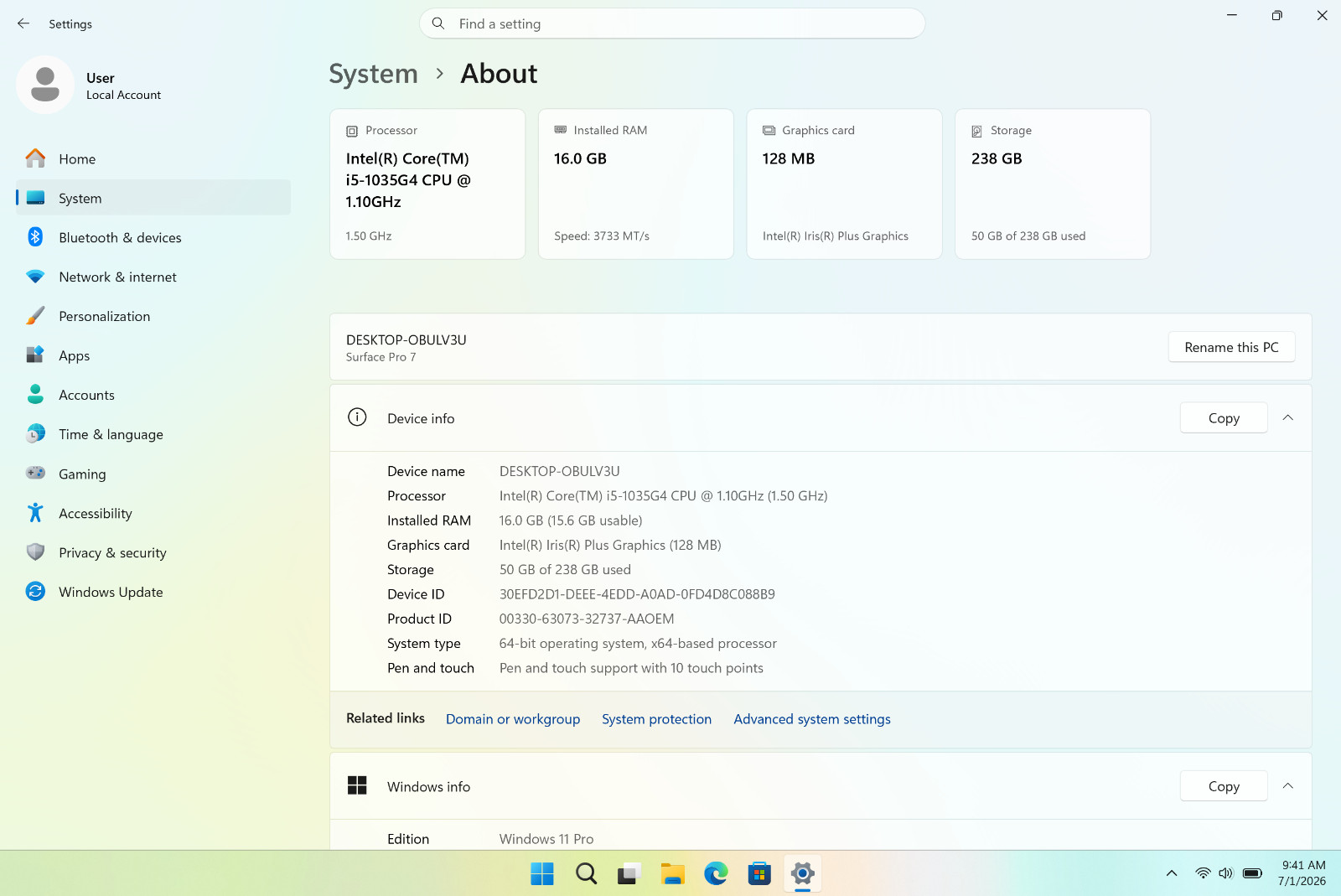The width and height of the screenshot is (1341, 896).
Task: Click the Installed RAM icon on card
Action: coord(561,130)
